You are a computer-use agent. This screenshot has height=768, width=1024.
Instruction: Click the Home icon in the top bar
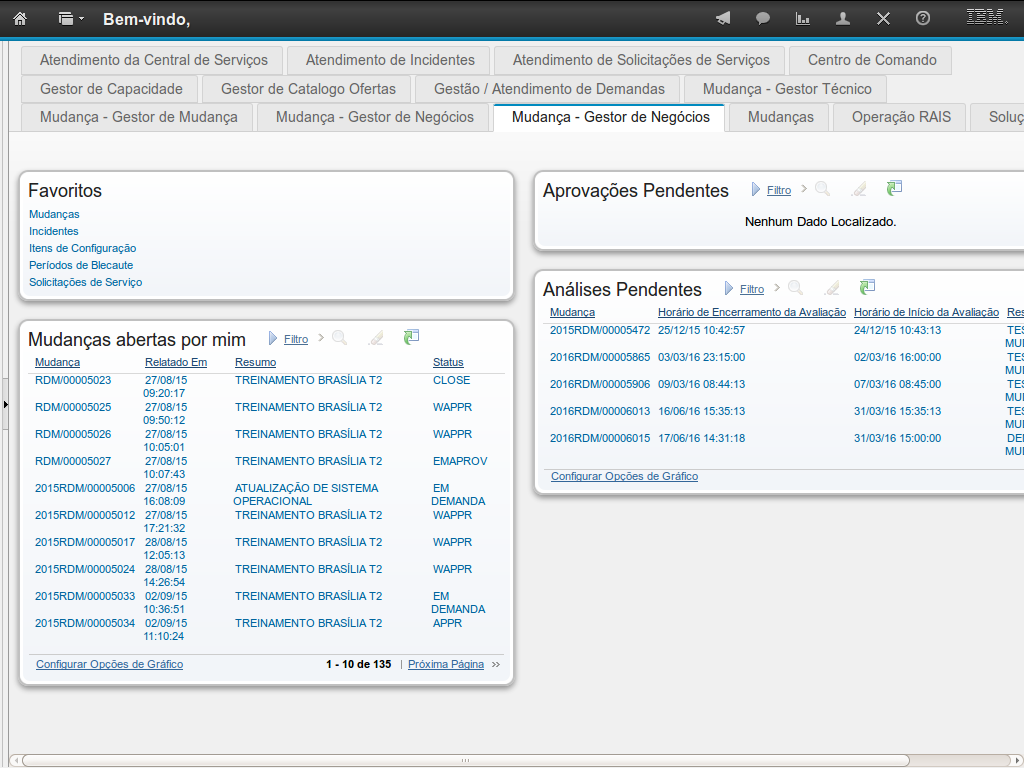coord(20,18)
